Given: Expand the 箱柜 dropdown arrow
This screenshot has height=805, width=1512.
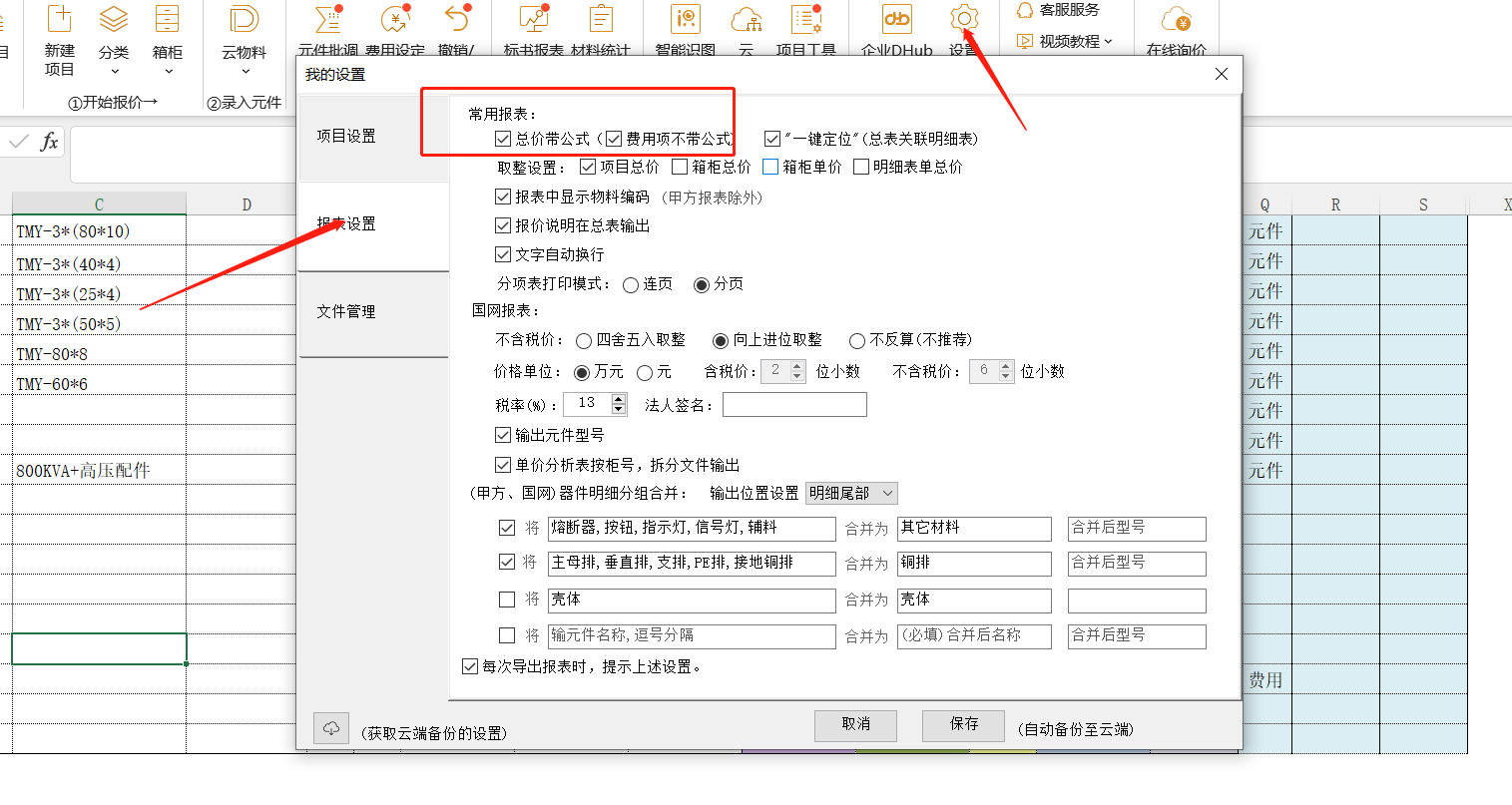Looking at the screenshot, I should pos(168,71).
